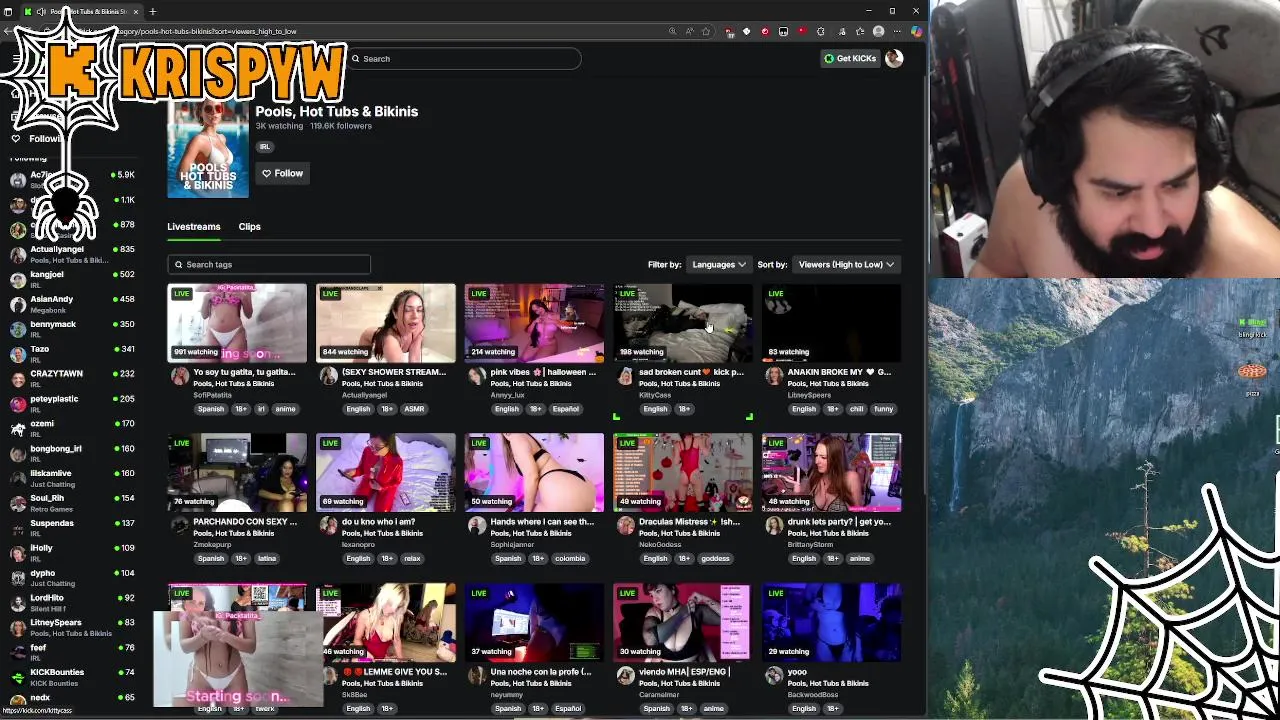The width and height of the screenshot is (1280, 720).
Task: Click the latina tag on Zmokepurp card
Action: tap(266, 559)
